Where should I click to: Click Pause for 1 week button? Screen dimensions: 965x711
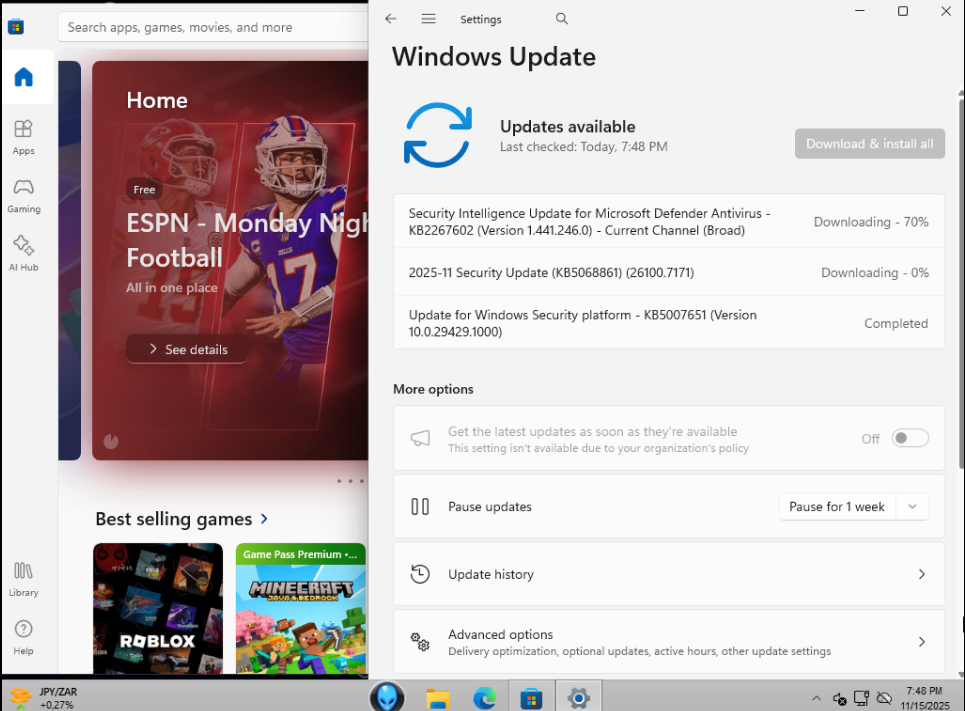tap(837, 507)
